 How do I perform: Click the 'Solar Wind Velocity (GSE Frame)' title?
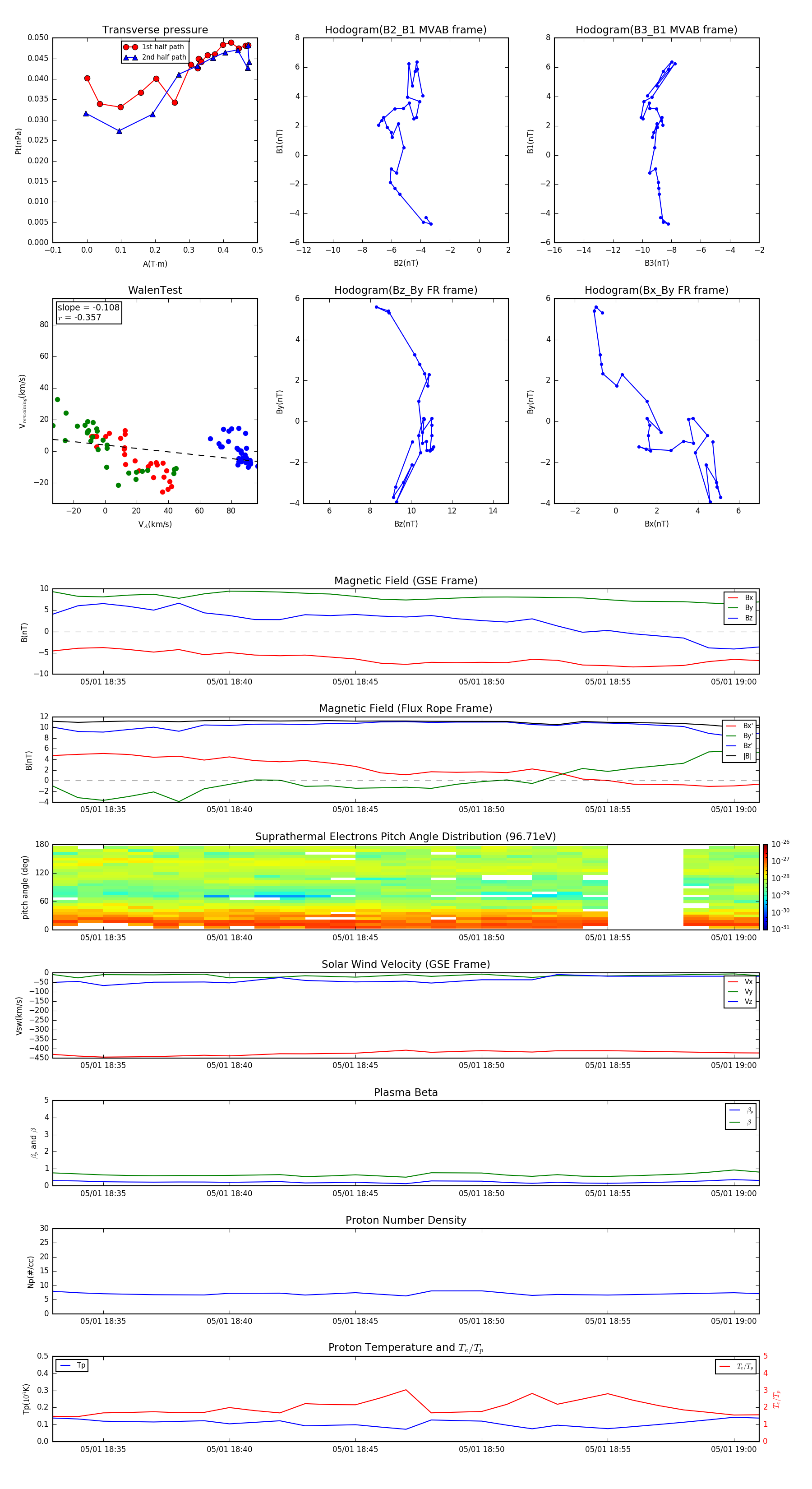click(406, 964)
